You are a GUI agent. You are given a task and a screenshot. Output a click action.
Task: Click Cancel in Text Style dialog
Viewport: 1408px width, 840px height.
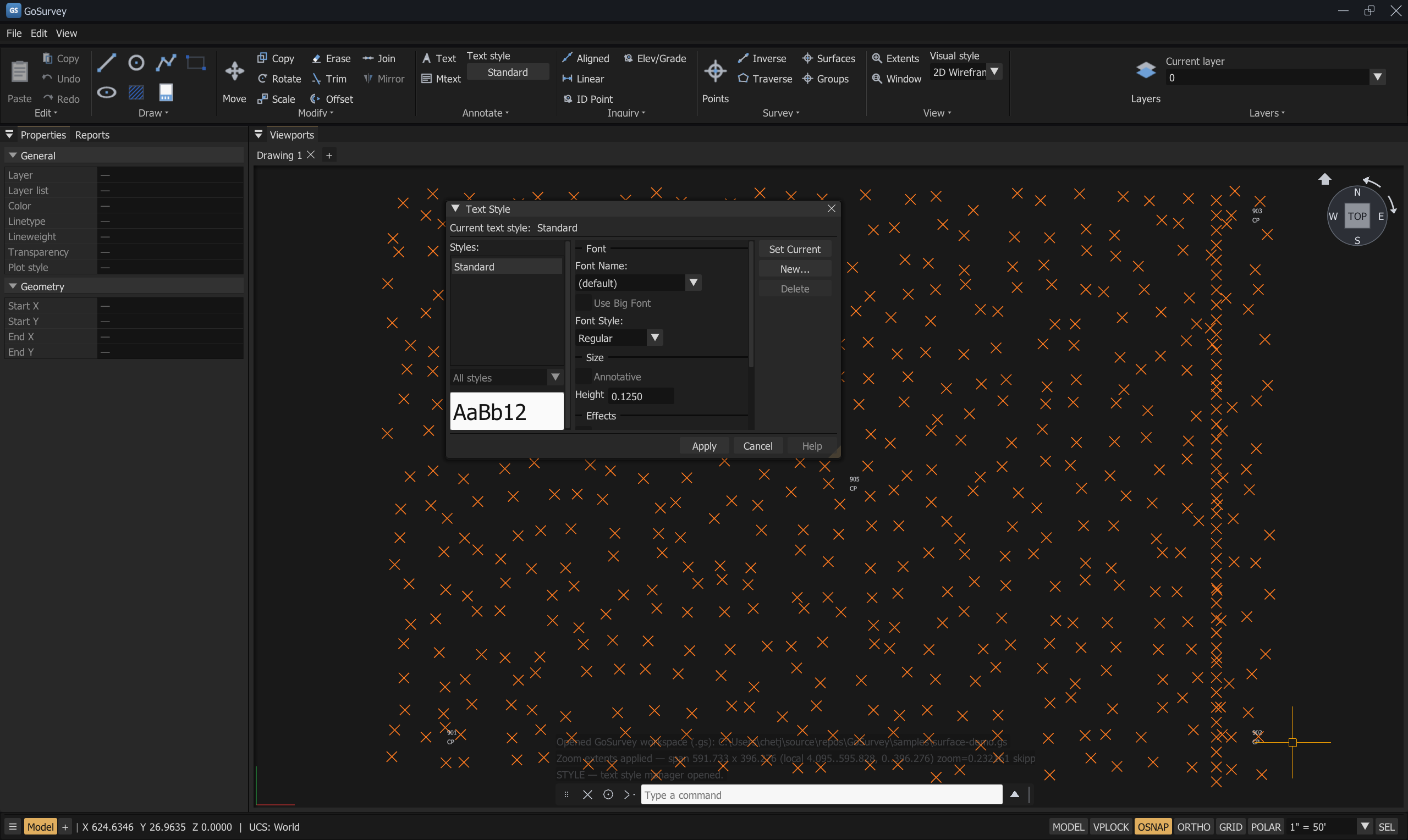[757, 446]
